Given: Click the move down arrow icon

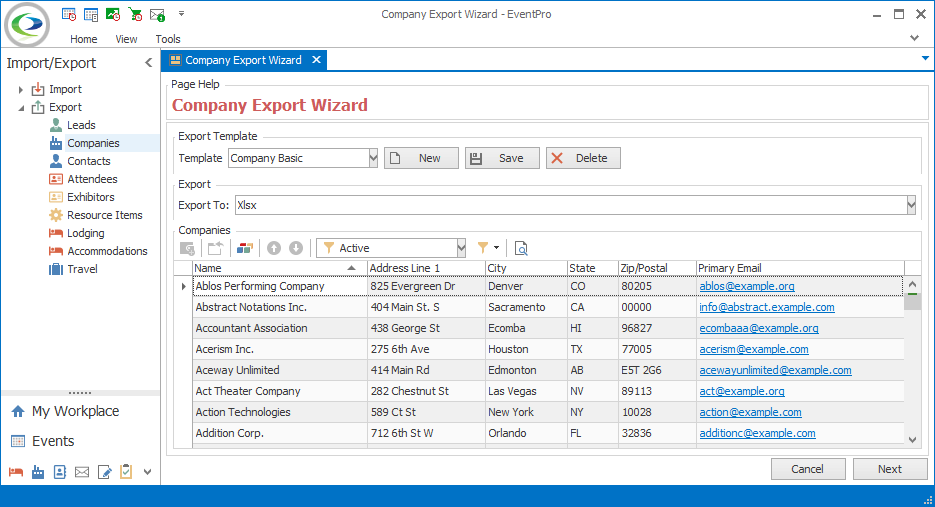Looking at the screenshot, I should pyautogui.click(x=296, y=248).
